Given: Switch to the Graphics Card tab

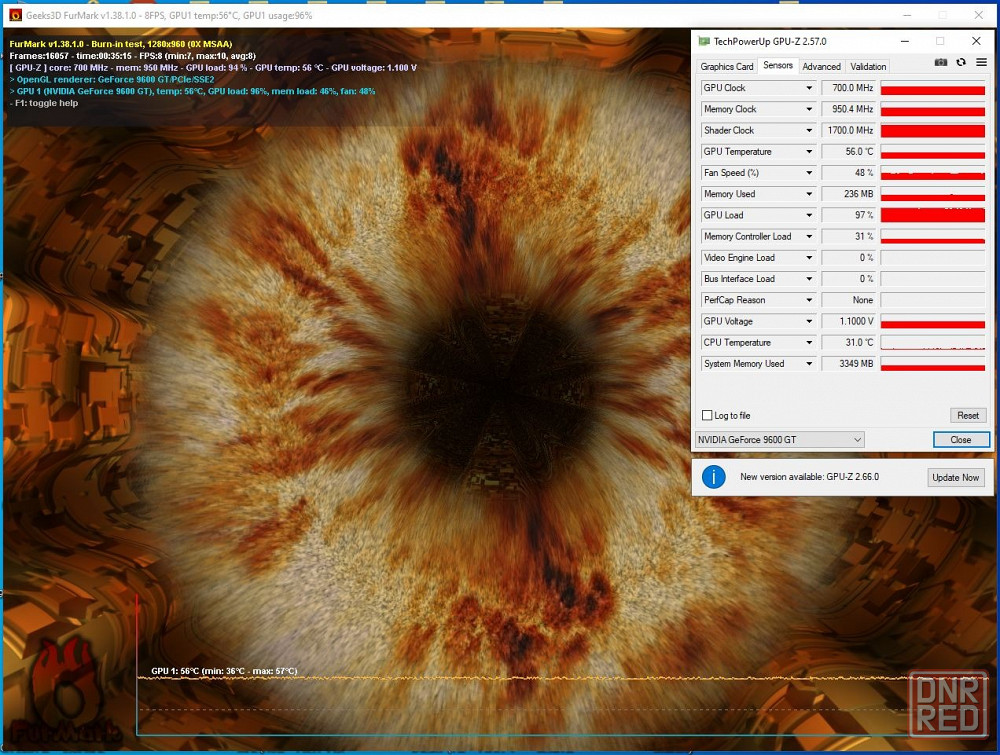Looking at the screenshot, I should click(726, 66).
